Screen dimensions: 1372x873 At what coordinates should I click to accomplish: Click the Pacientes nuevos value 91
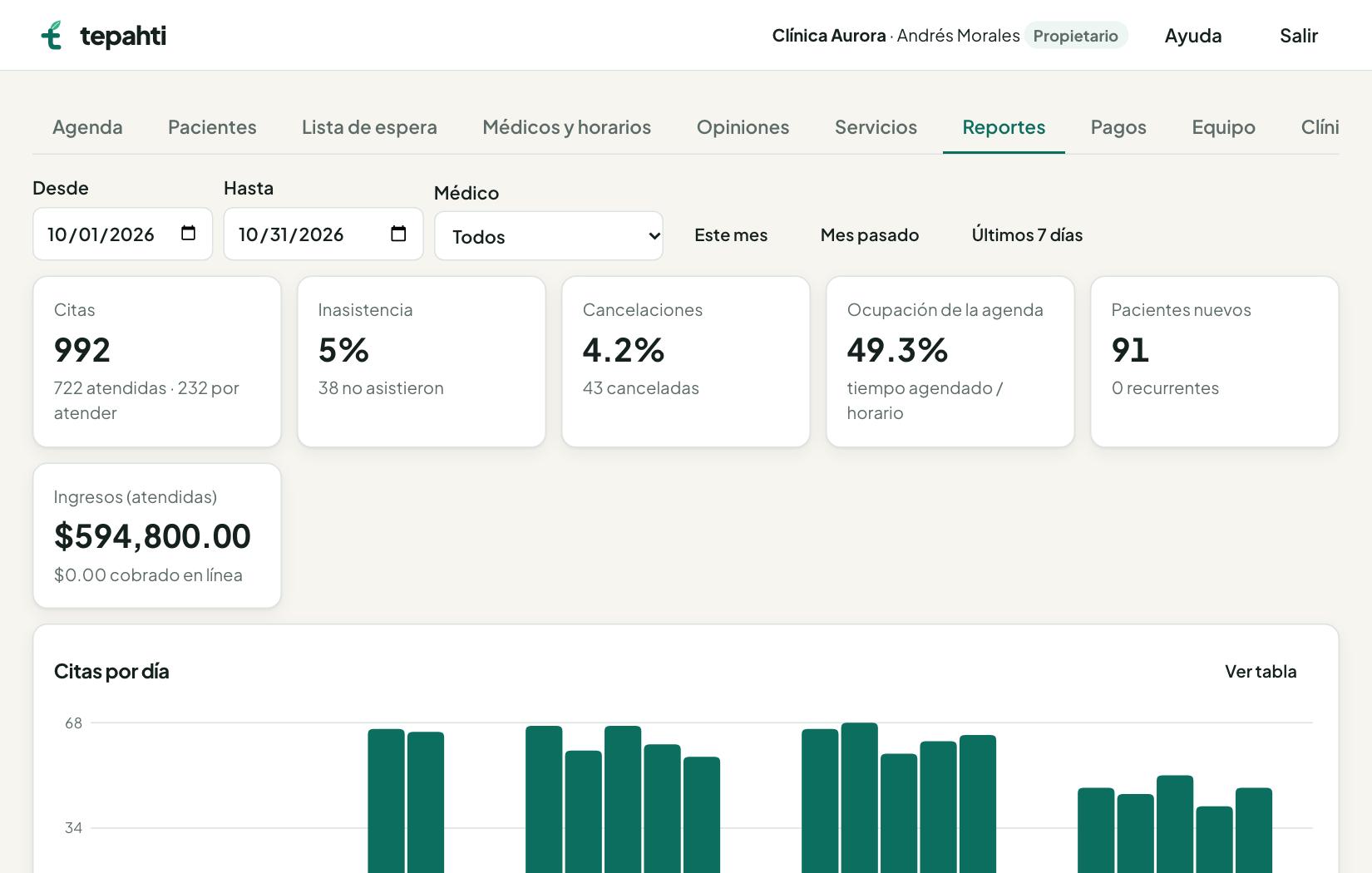coord(1130,349)
